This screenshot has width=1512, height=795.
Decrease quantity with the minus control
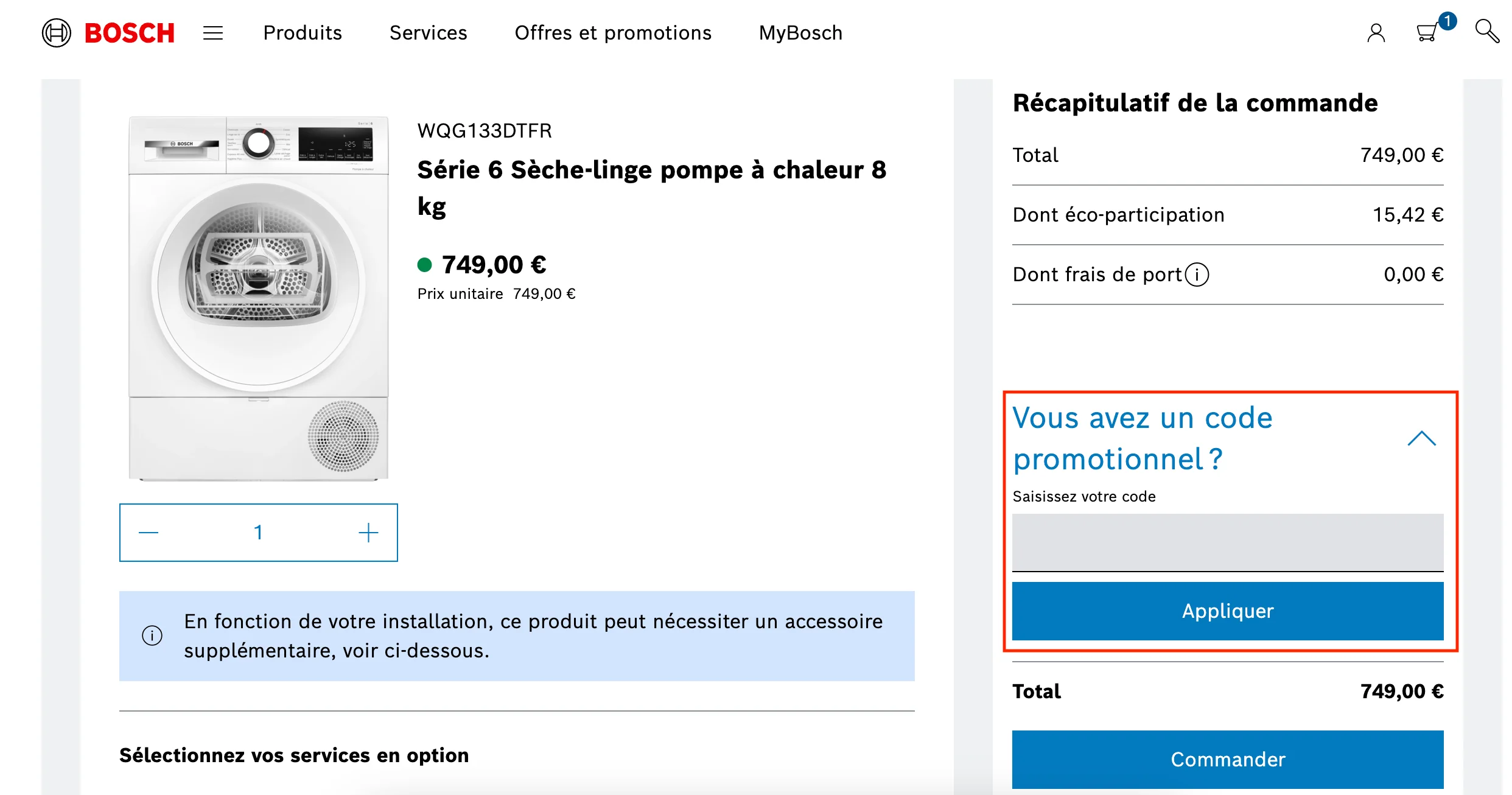148,532
